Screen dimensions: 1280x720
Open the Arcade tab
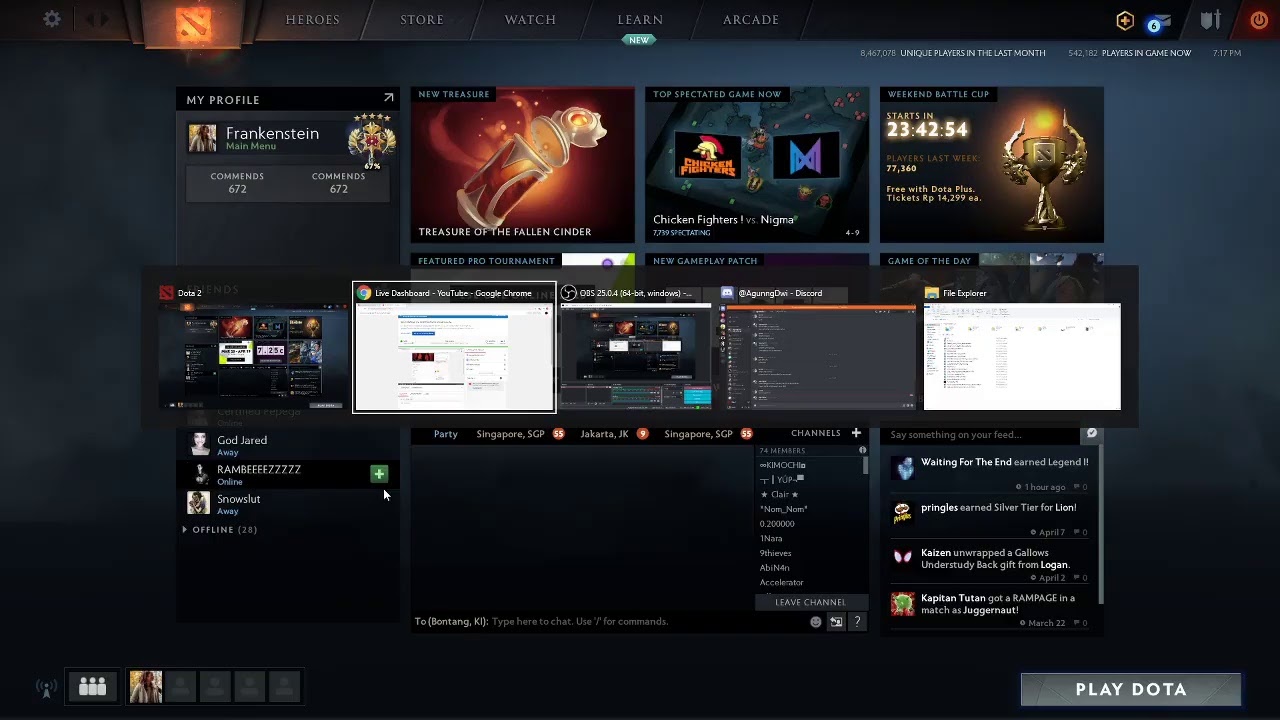751,20
